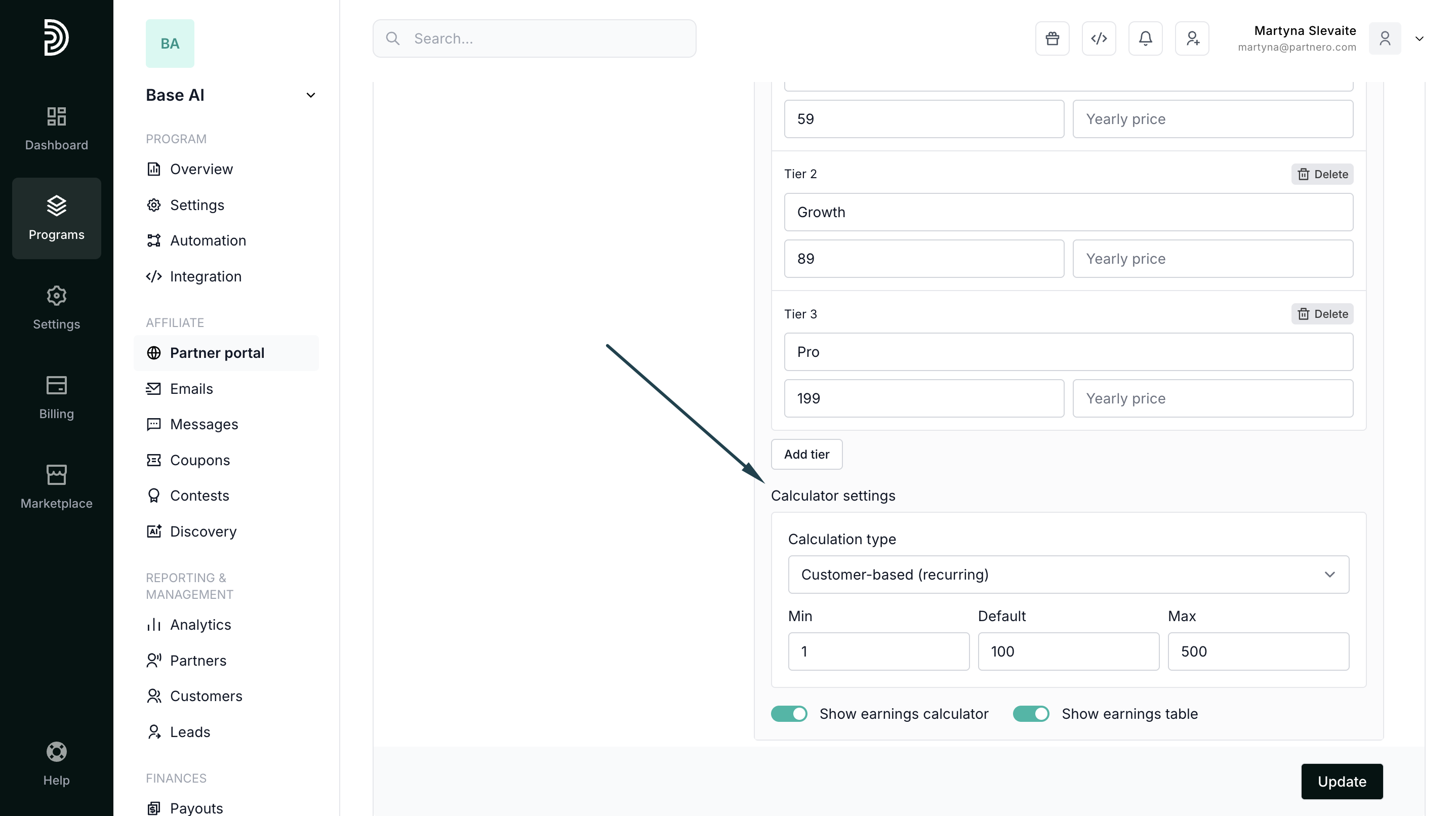Select Automation in program menu
1456x816 pixels.
click(208, 240)
